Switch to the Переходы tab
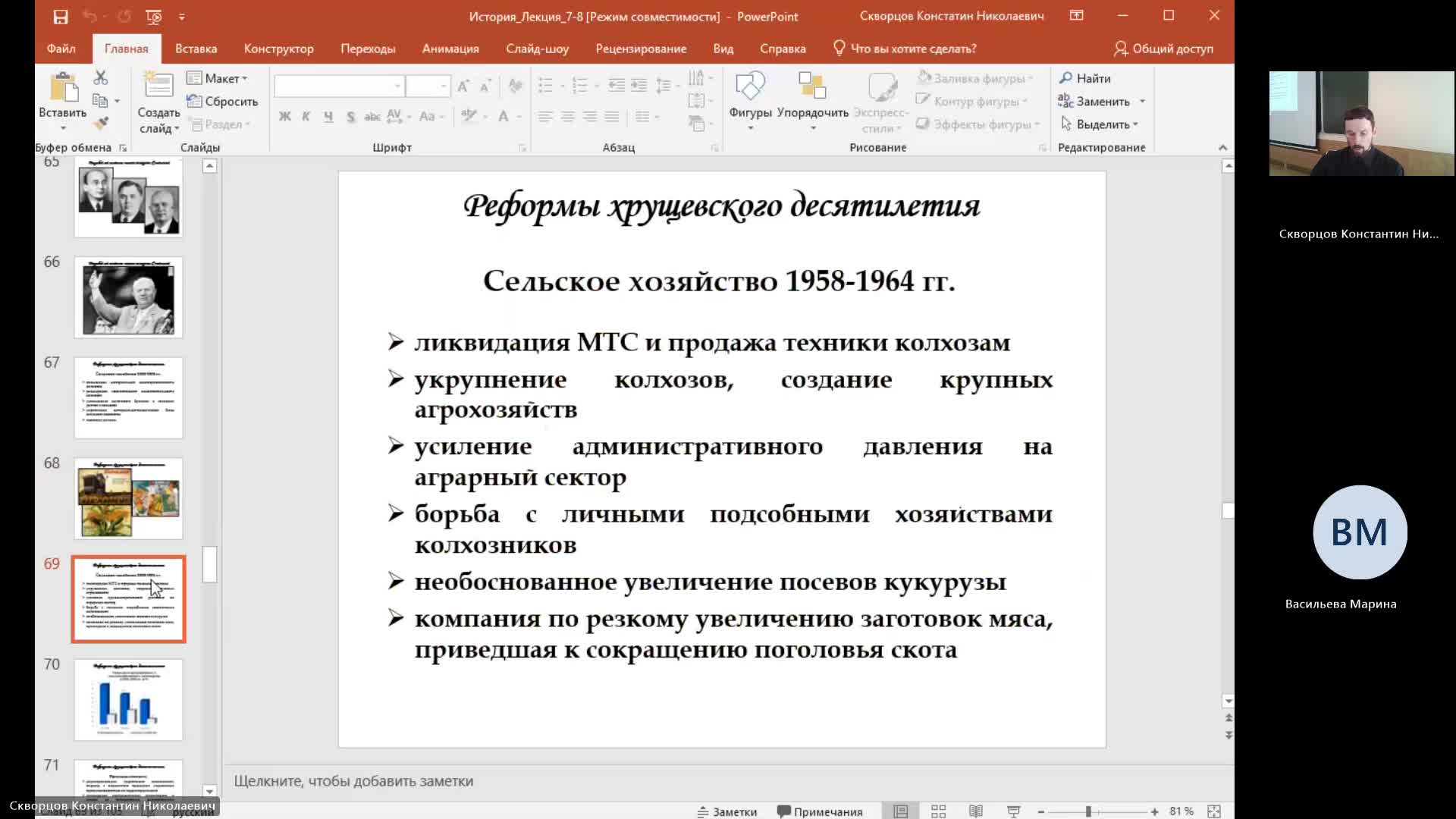The image size is (1456, 819). tap(368, 49)
